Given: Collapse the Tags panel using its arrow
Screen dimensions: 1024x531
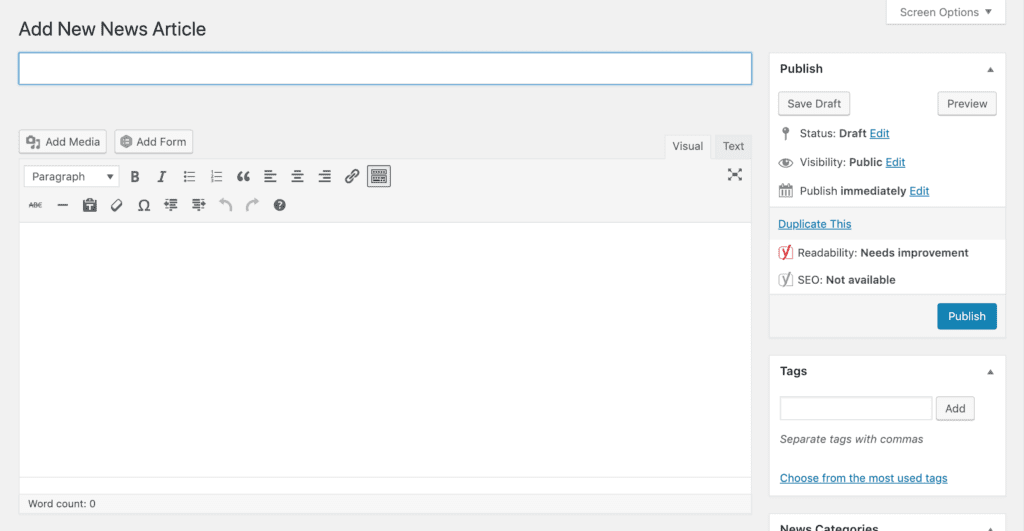Looking at the screenshot, I should tap(990, 372).
